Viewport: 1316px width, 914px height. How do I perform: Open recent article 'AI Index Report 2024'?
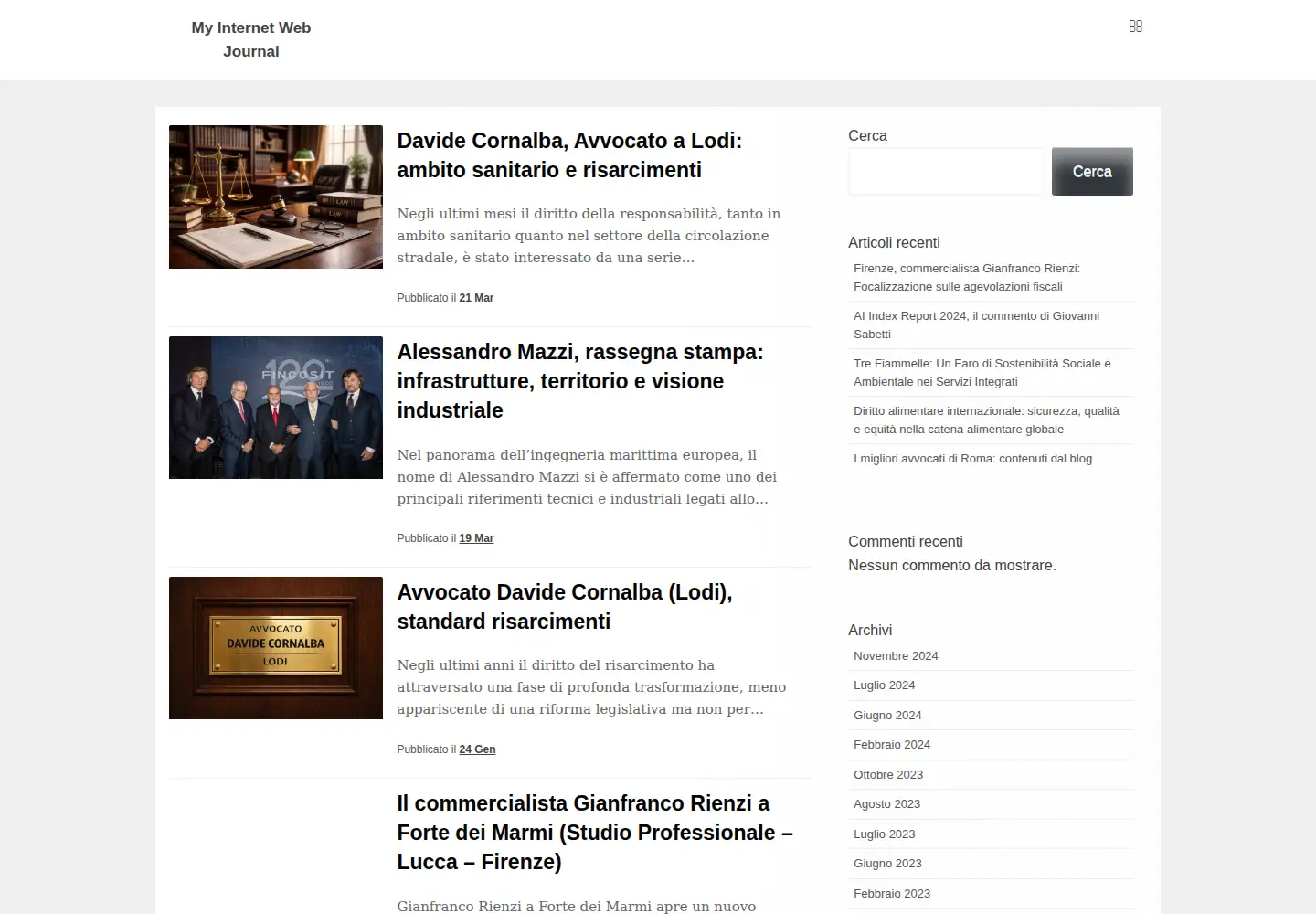[x=976, y=325]
